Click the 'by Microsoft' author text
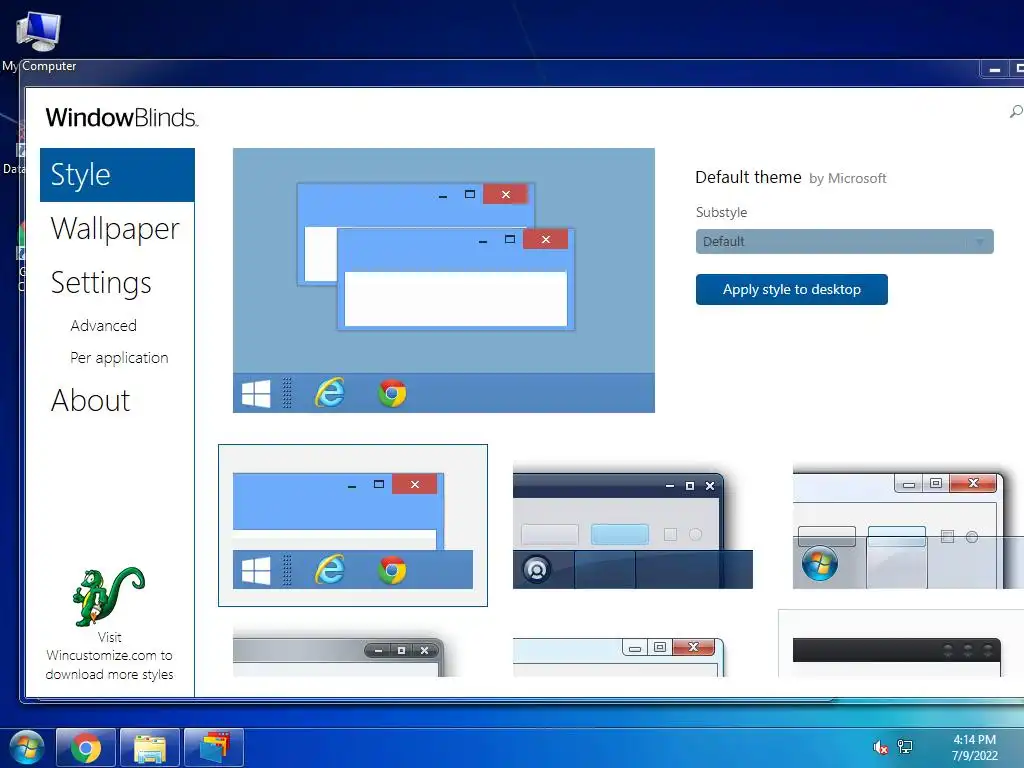Screen dimensions: 1024x768 click(847, 178)
